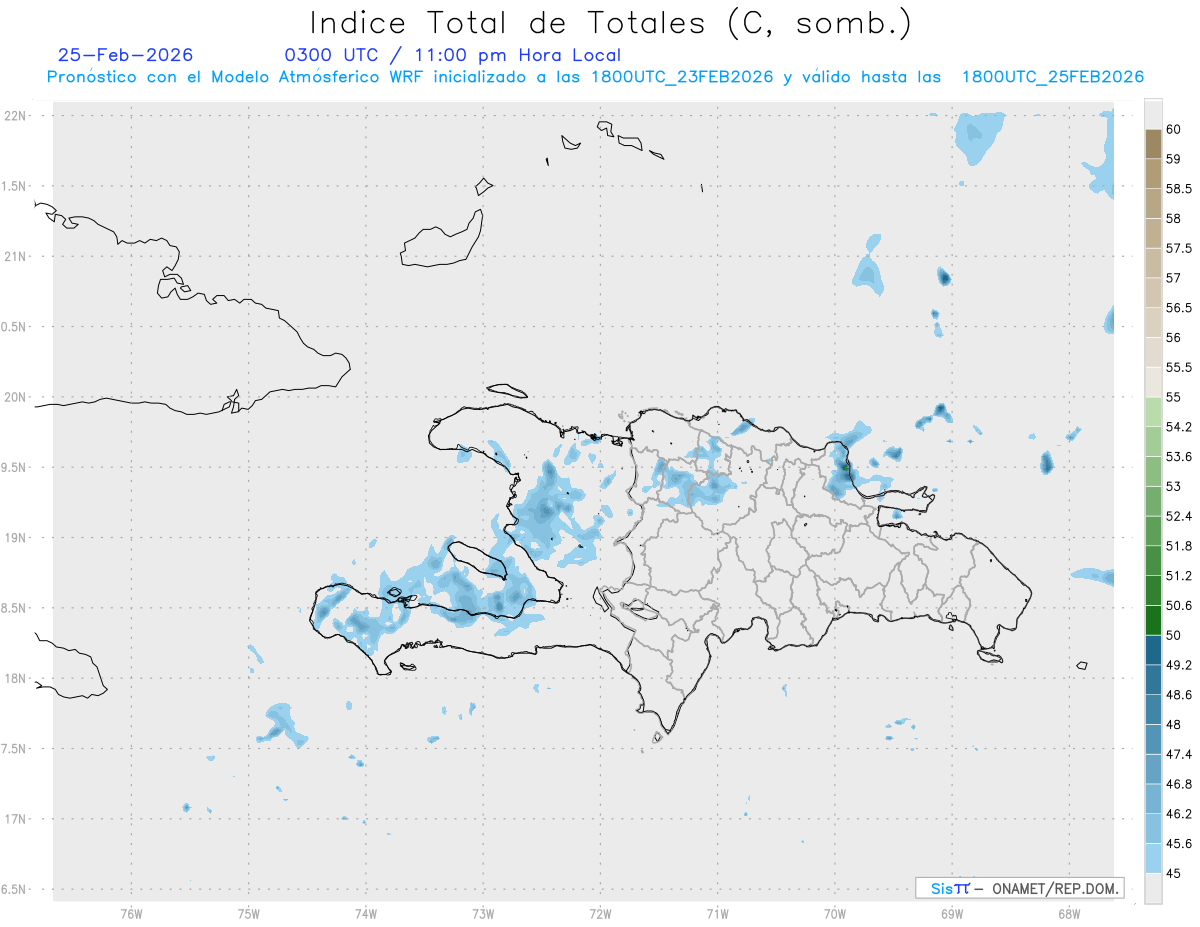
Task: Click the legend value '58.5'
Action: click(1179, 188)
